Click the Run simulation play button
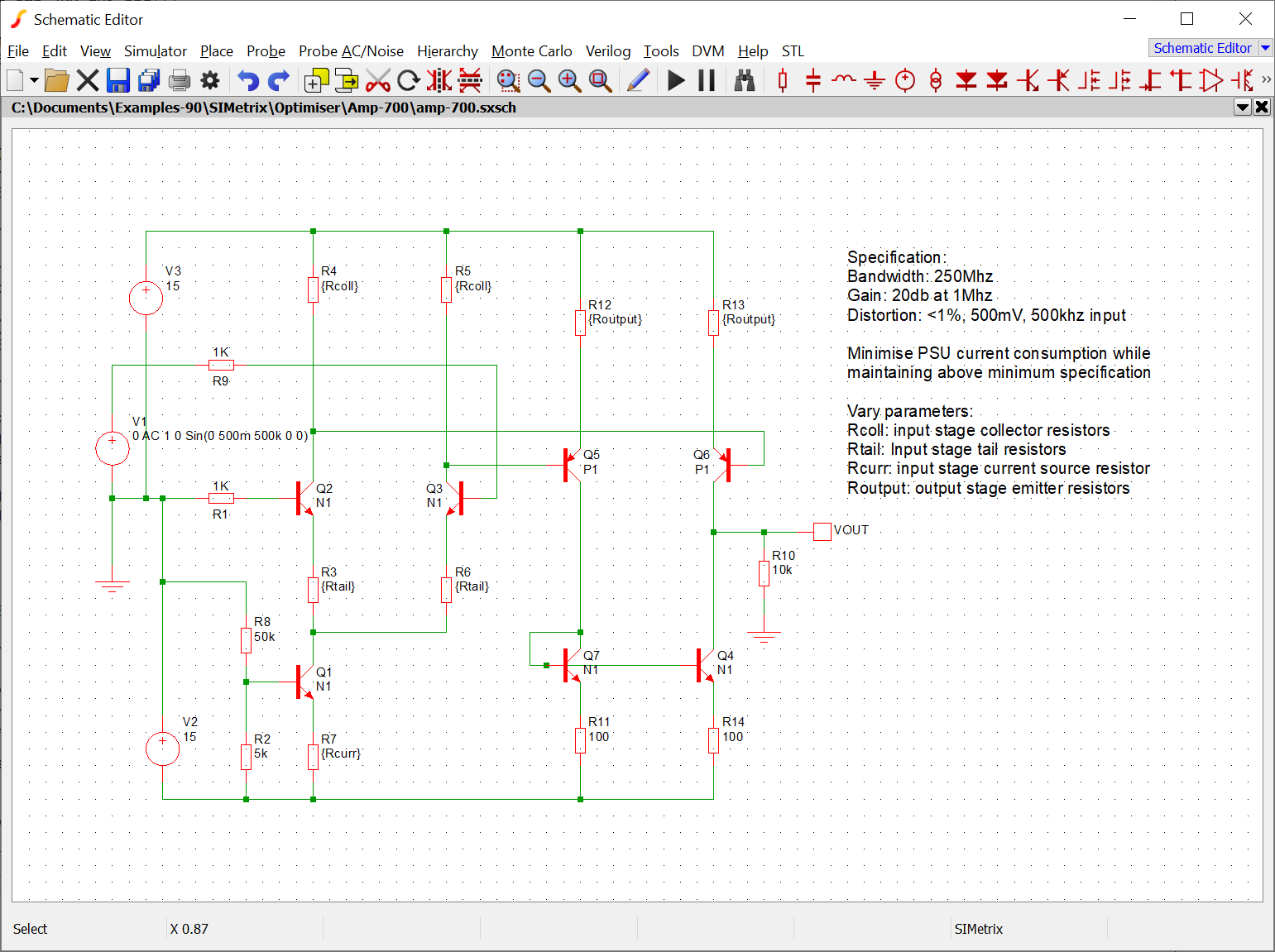This screenshot has width=1275, height=952. pyautogui.click(x=676, y=80)
